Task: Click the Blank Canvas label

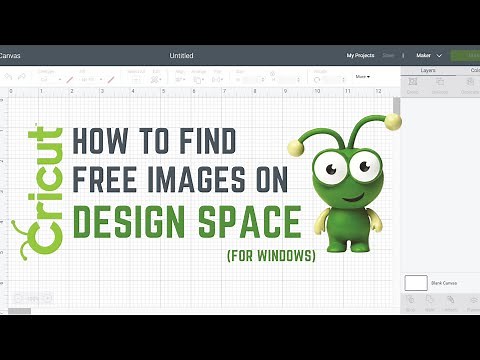Action: (x=444, y=283)
